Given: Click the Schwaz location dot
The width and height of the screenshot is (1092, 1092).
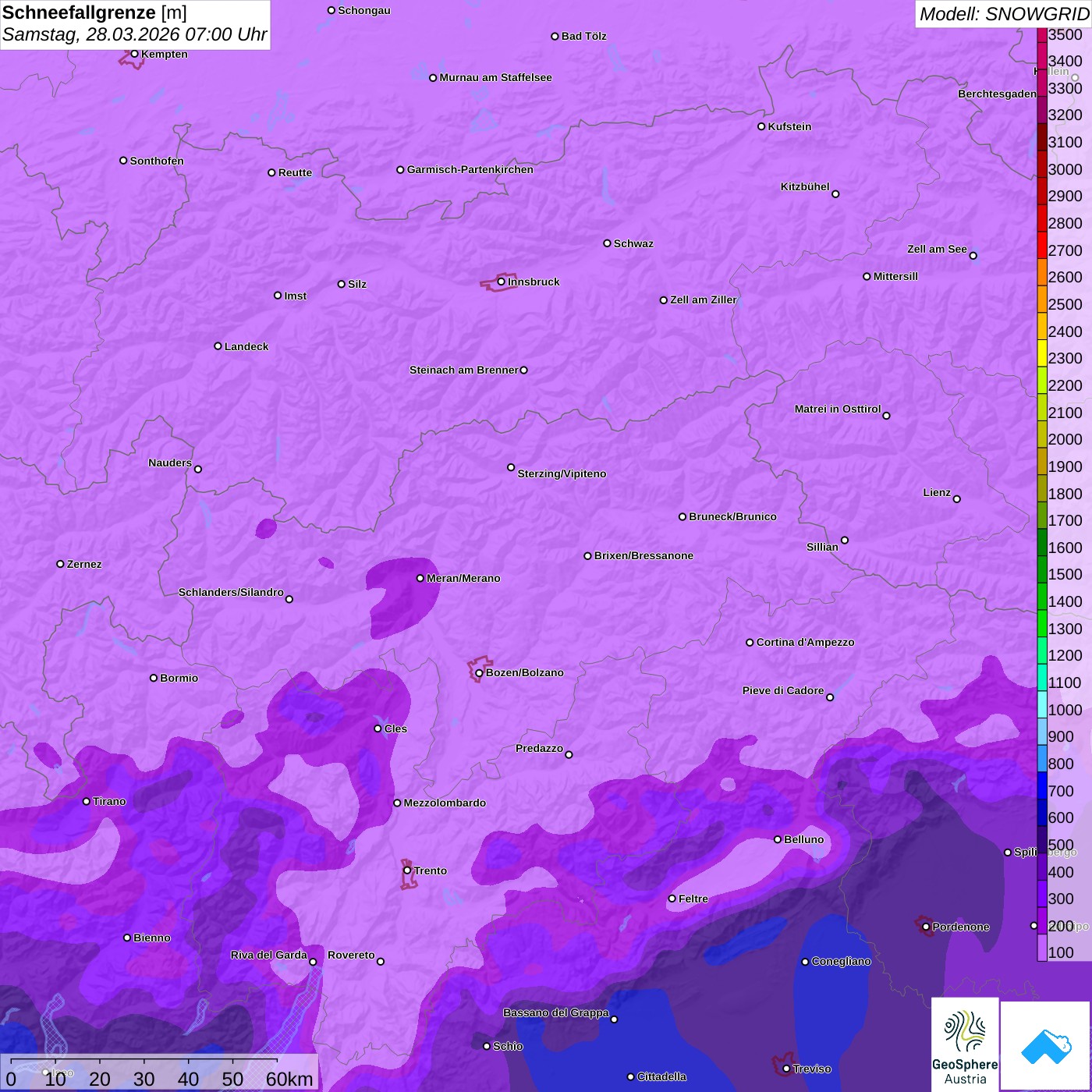Looking at the screenshot, I should coord(607,243).
